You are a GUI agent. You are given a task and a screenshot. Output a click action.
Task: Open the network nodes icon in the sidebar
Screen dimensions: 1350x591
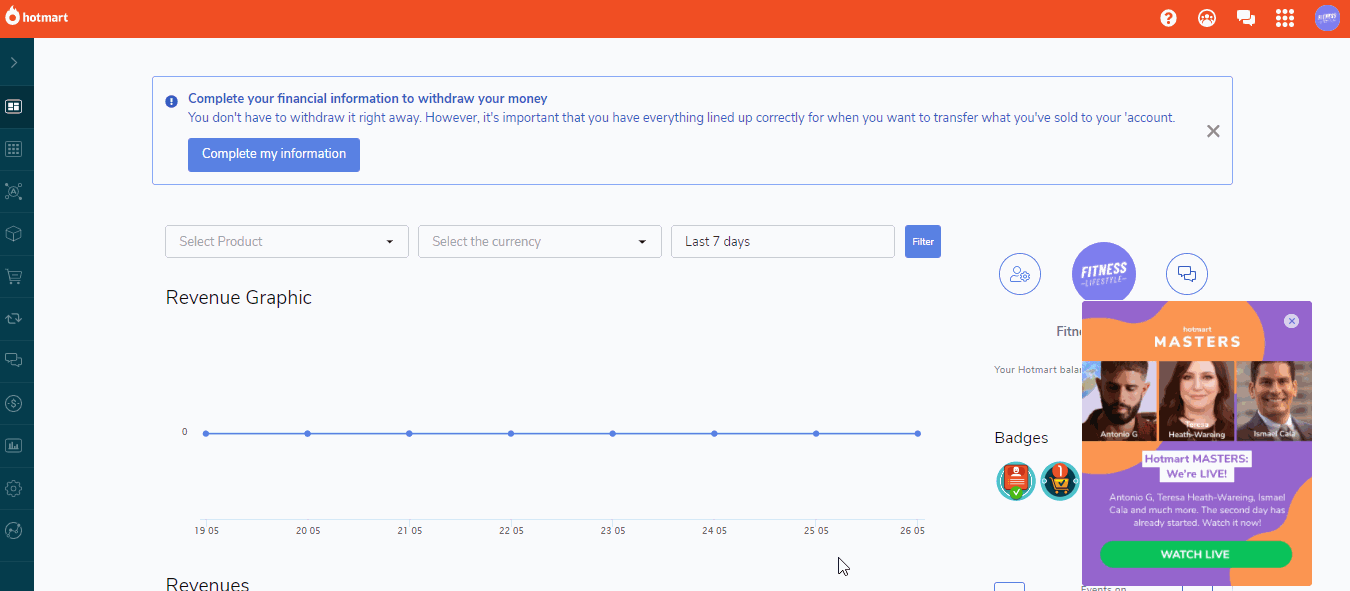(14, 191)
